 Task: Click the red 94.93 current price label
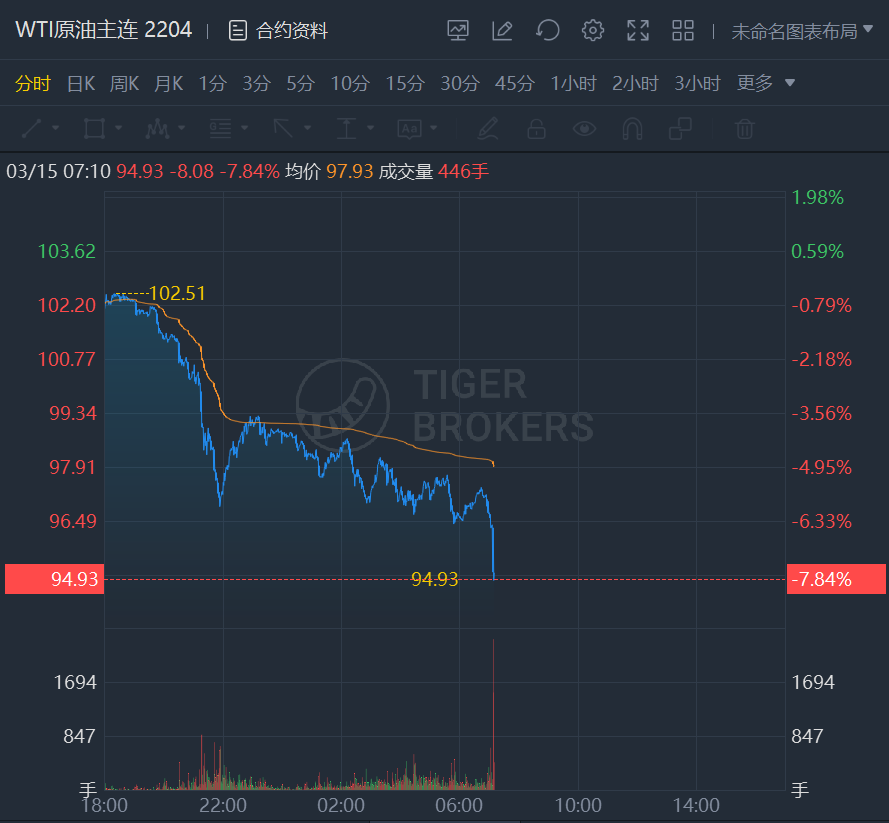coord(54,579)
